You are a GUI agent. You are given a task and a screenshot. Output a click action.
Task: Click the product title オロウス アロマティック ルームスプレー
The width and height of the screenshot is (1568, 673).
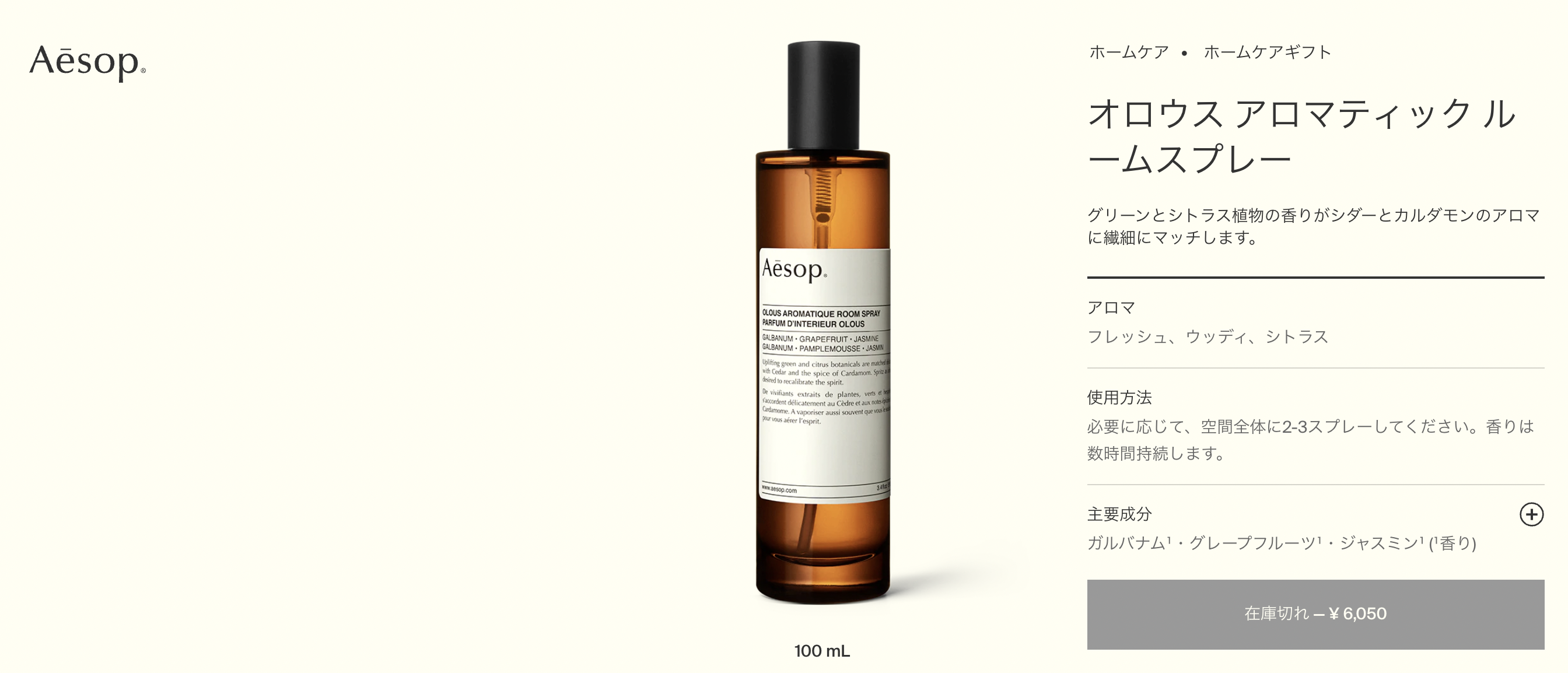(1301, 136)
